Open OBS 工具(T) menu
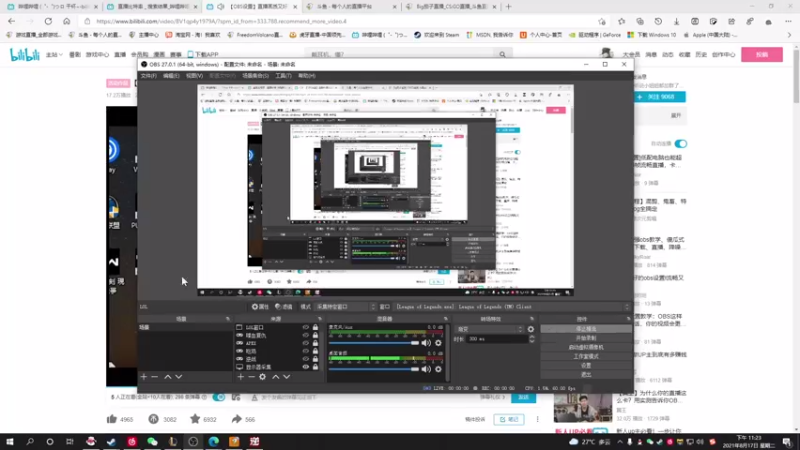This screenshot has height=450, width=800. 283,76
